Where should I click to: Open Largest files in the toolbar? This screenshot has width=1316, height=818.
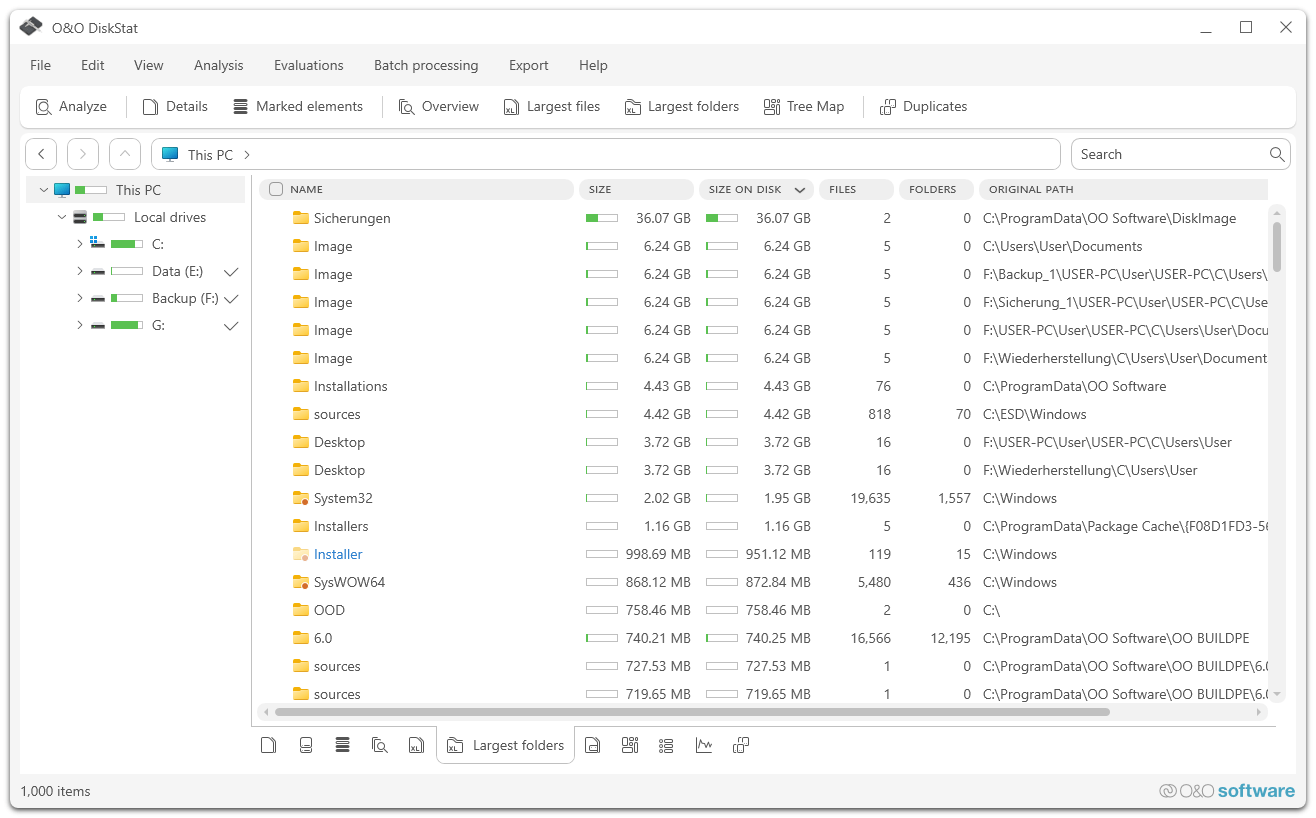tap(552, 106)
